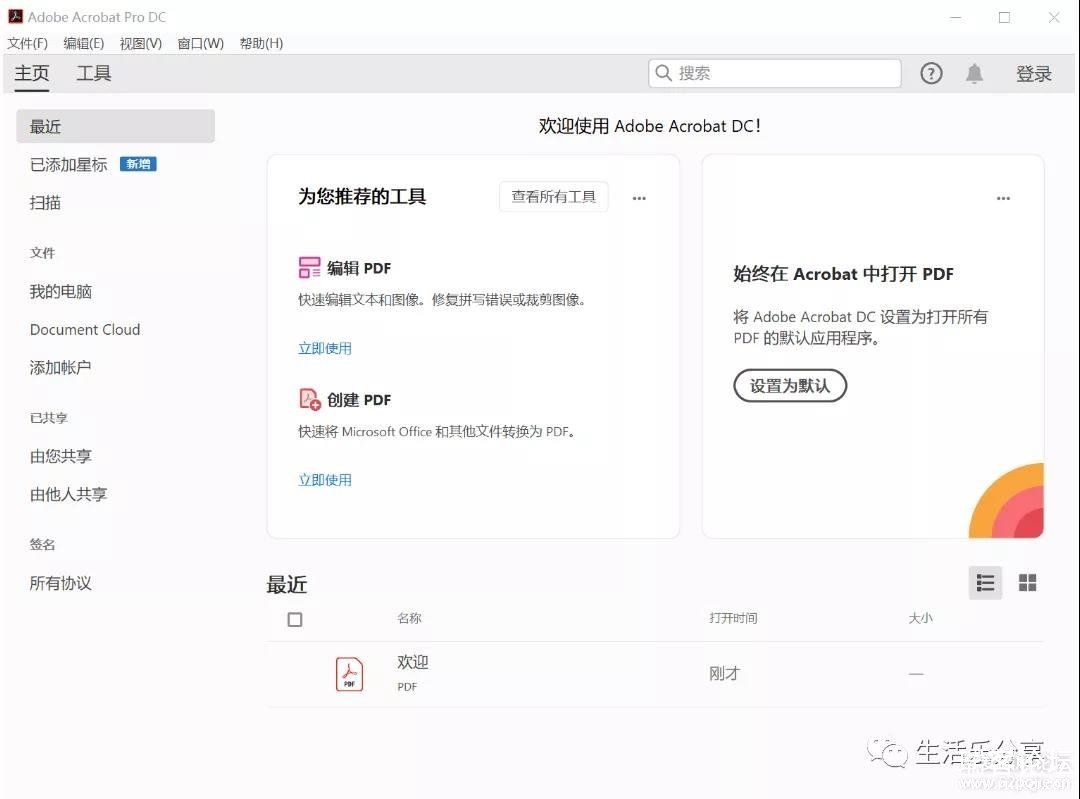Image resolution: width=1080 pixels, height=799 pixels.
Task: Open the 欢迎 PDF file icon
Action: tap(349, 674)
